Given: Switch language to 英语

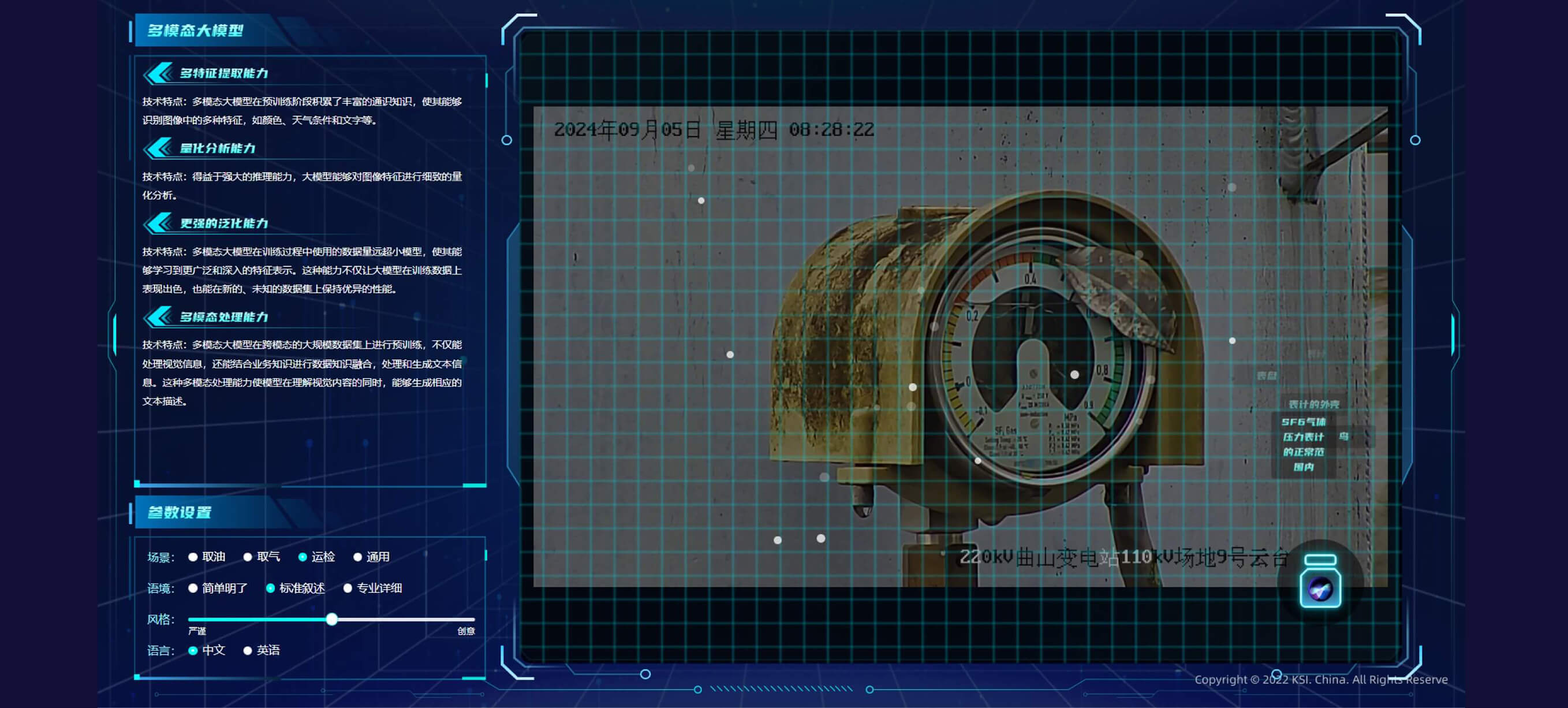Looking at the screenshot, I should pos(247,650).
